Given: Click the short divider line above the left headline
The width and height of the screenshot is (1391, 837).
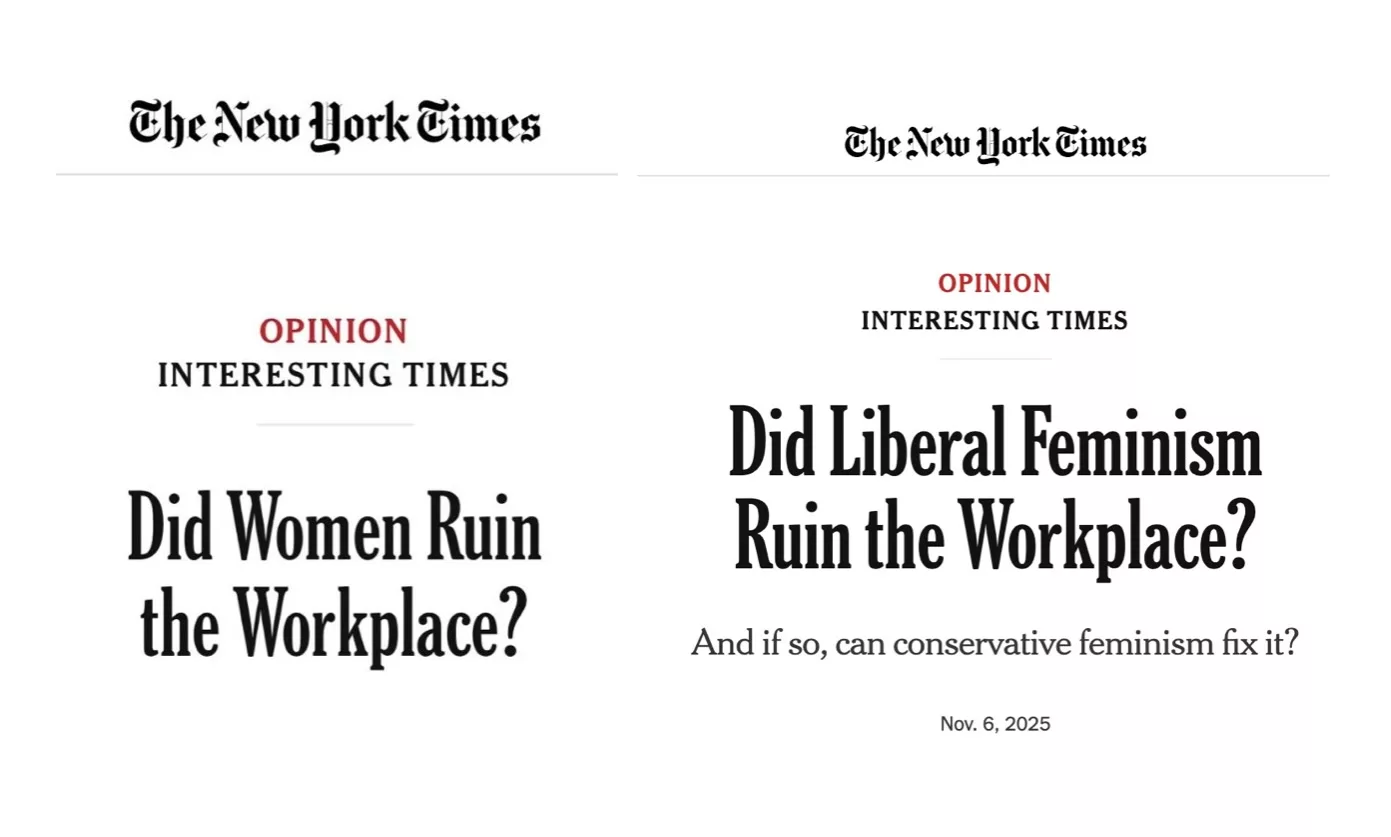Looking at the screenshot, I should coord(335,425).
